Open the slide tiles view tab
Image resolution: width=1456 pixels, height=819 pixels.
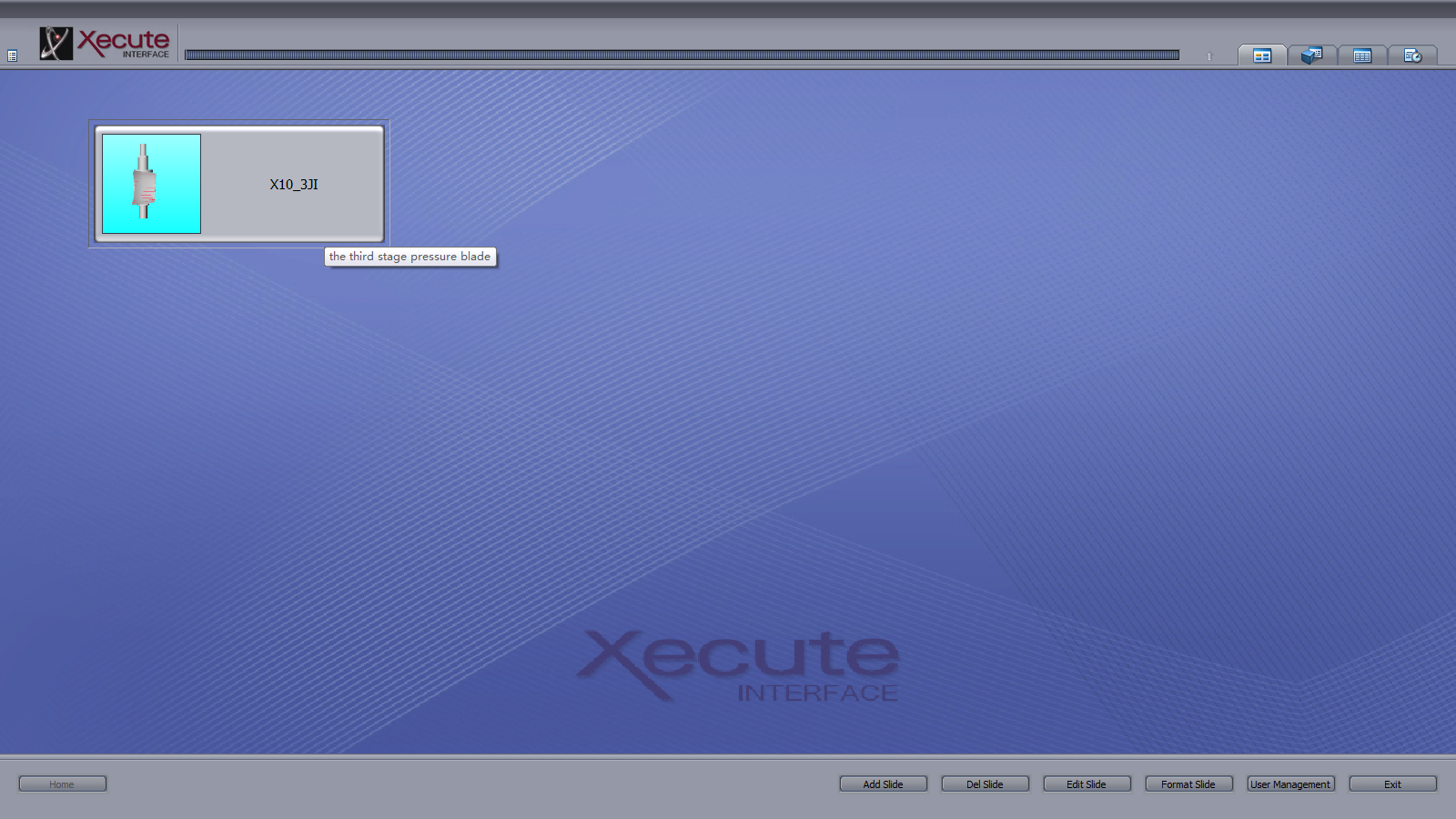[x=1262, y=56]
